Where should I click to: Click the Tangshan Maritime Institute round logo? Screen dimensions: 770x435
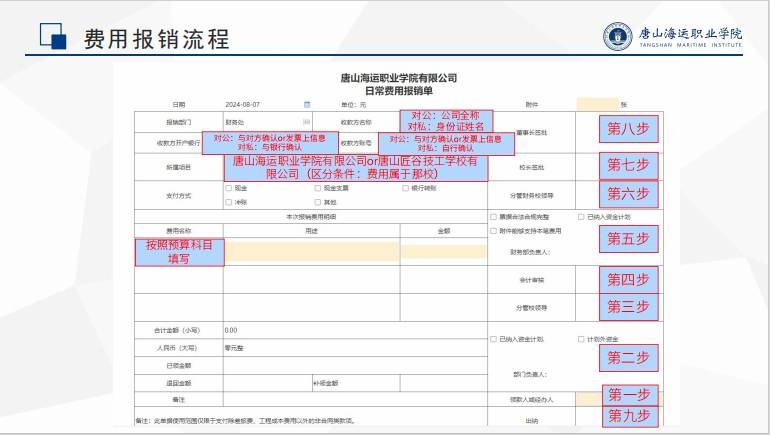[x=617, y=36]
